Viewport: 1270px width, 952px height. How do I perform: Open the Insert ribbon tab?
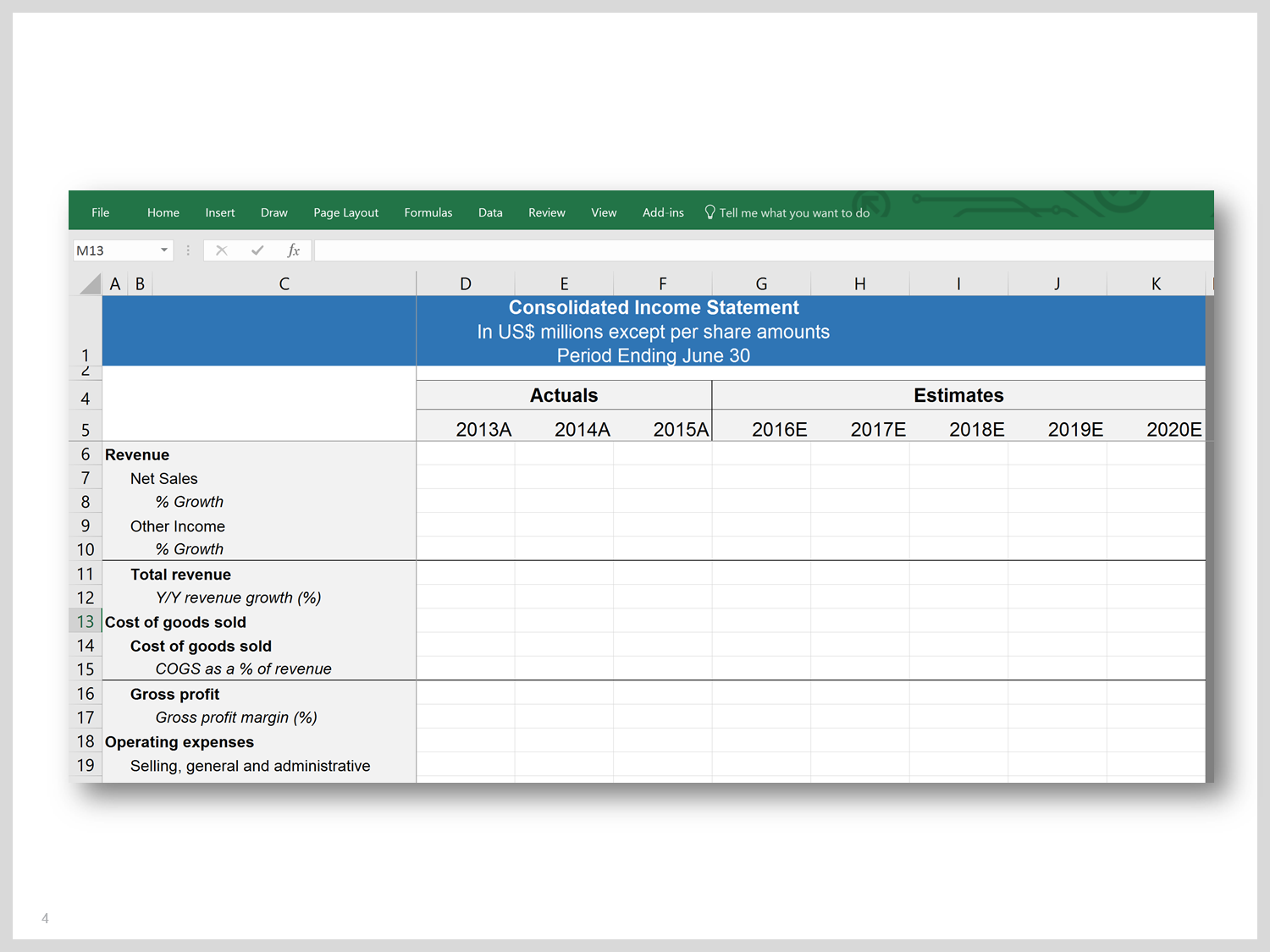coord(219,212)
